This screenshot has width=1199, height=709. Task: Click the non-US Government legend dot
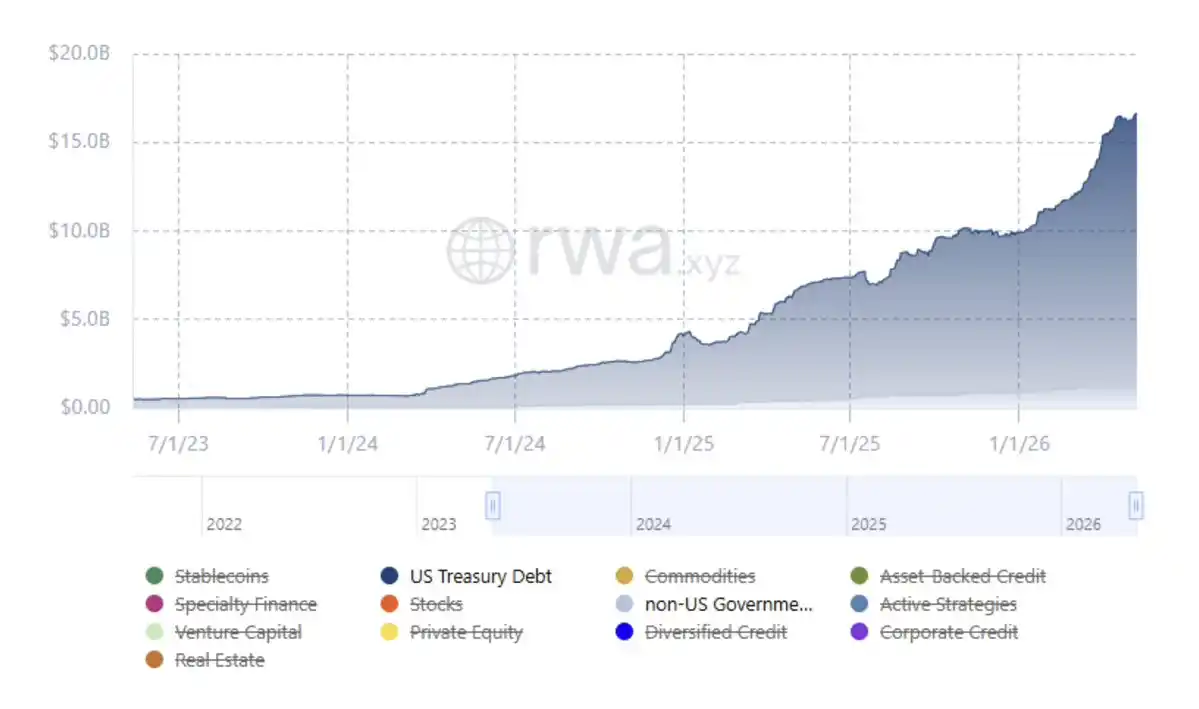pos(625,603)
